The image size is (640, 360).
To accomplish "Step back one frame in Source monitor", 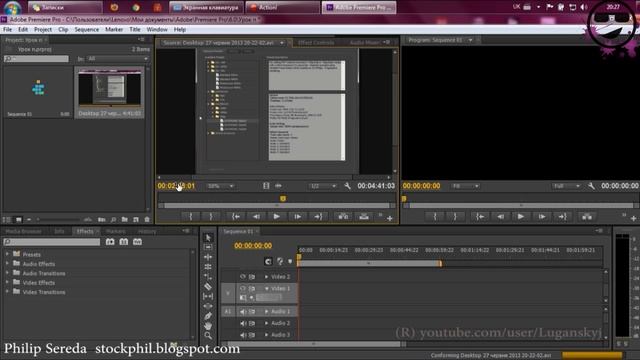I will click(256, 217).
